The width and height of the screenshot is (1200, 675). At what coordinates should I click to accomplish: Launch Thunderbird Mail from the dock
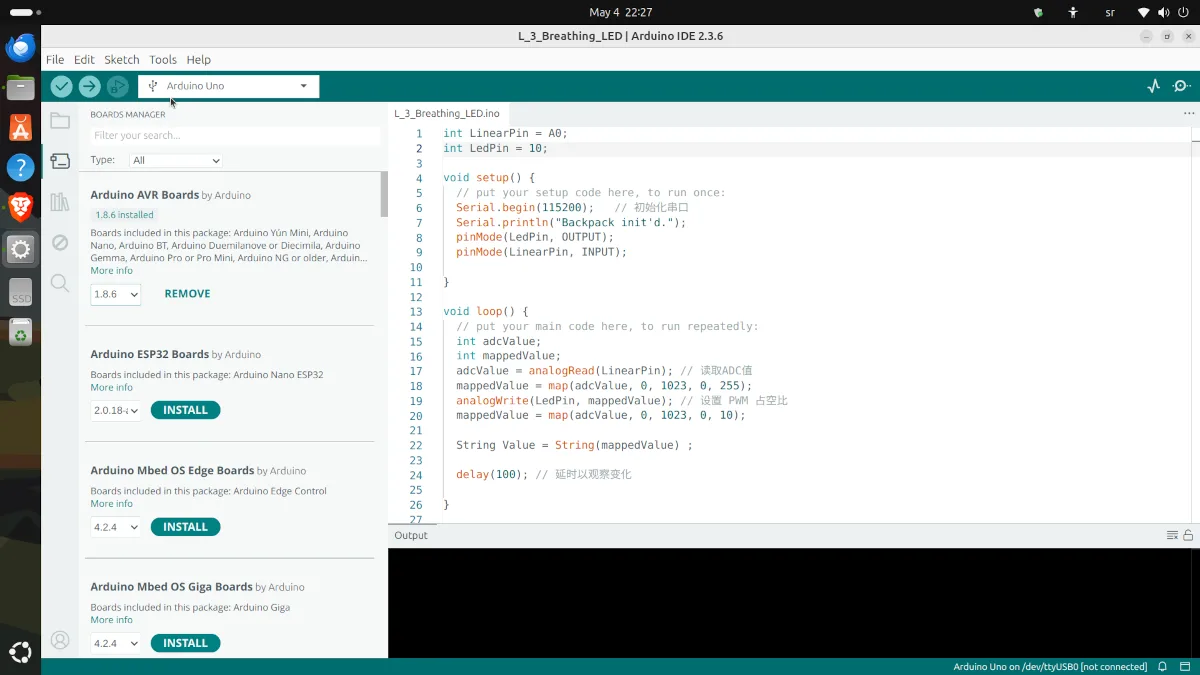(21, 47)
